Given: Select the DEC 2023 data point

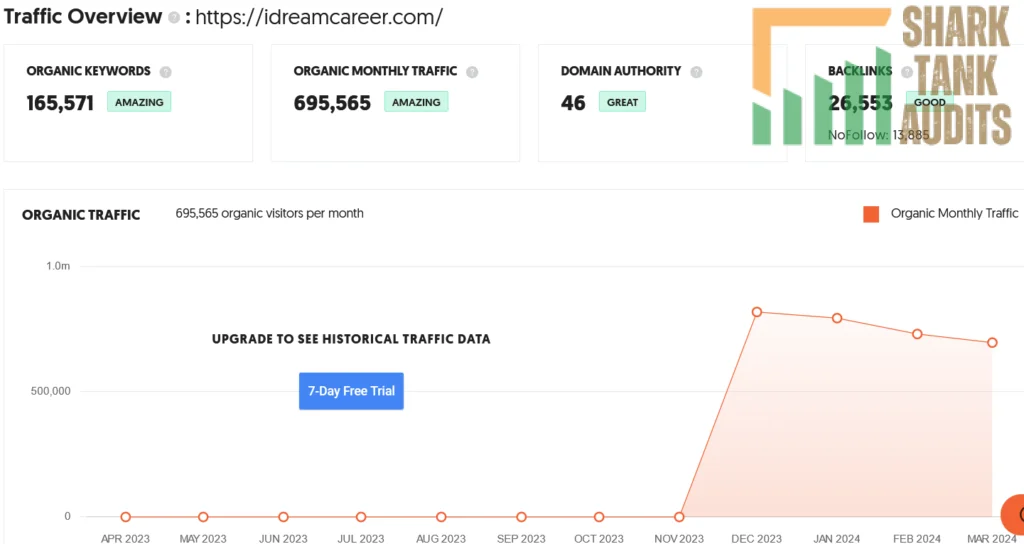Looking at the screenshot, I should pos(757,312).
